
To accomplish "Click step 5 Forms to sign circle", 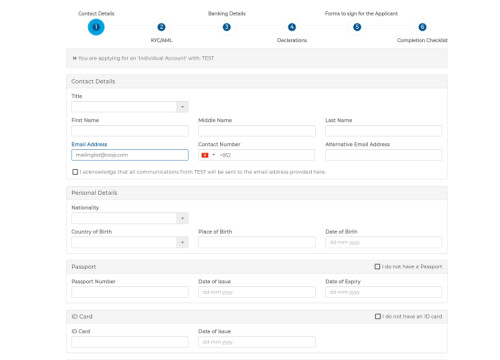I will [357, 27].
